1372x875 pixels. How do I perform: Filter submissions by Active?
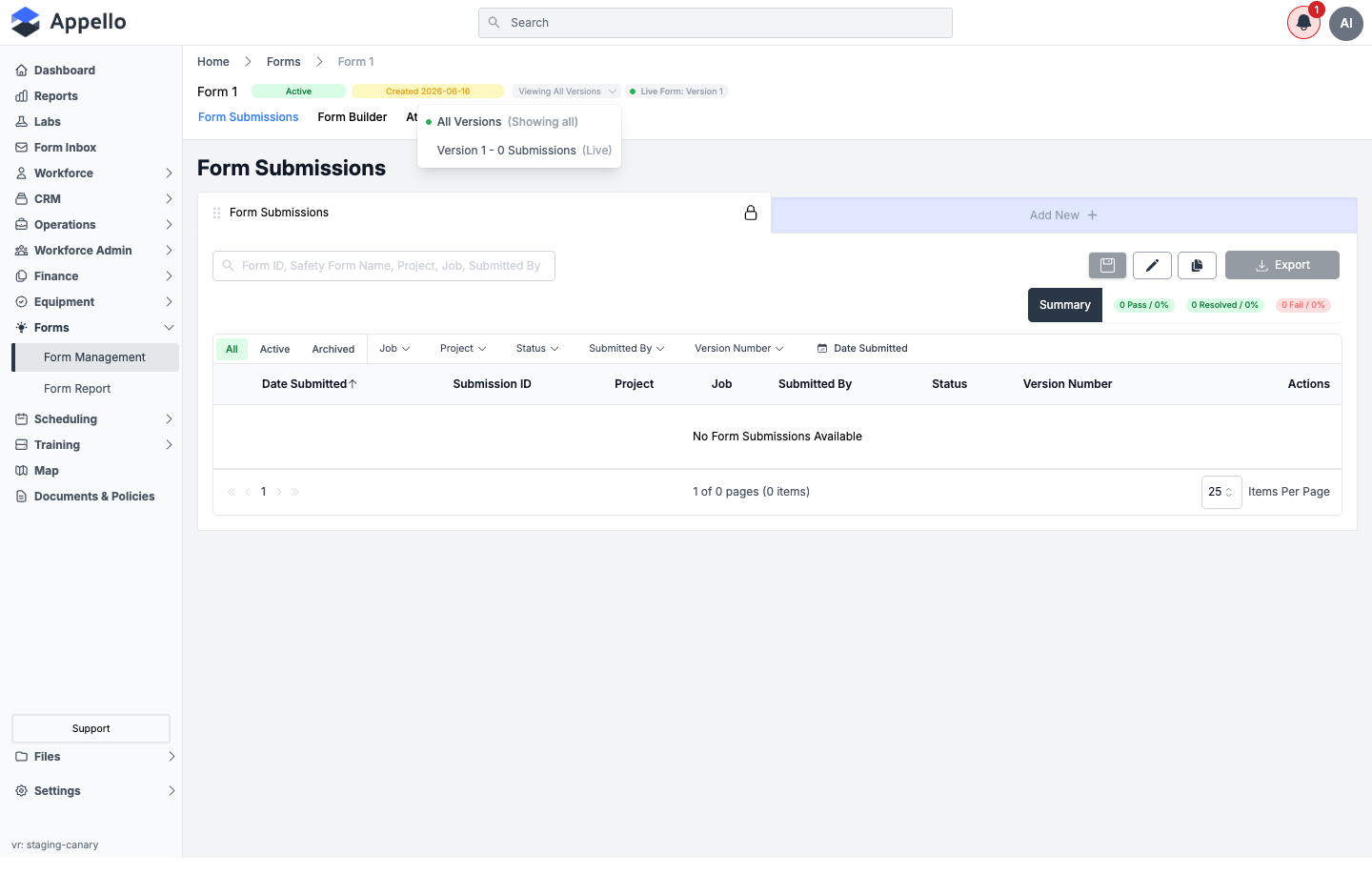(274, 349)
